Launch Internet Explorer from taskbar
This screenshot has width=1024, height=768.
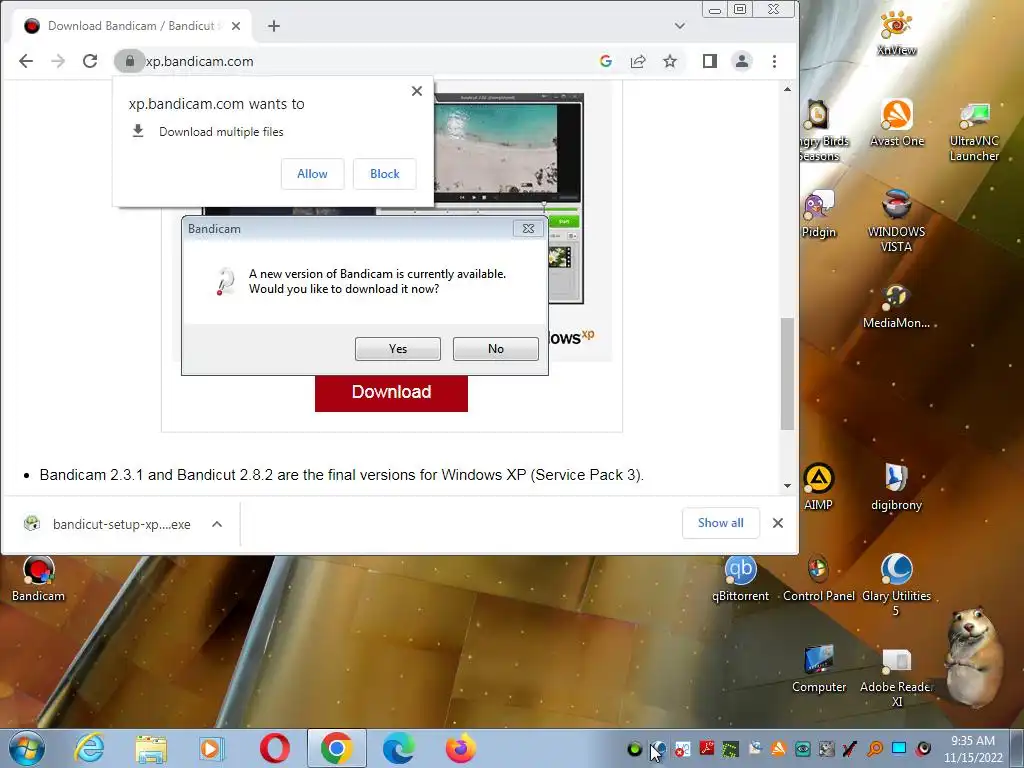click(x=89, y=748)
